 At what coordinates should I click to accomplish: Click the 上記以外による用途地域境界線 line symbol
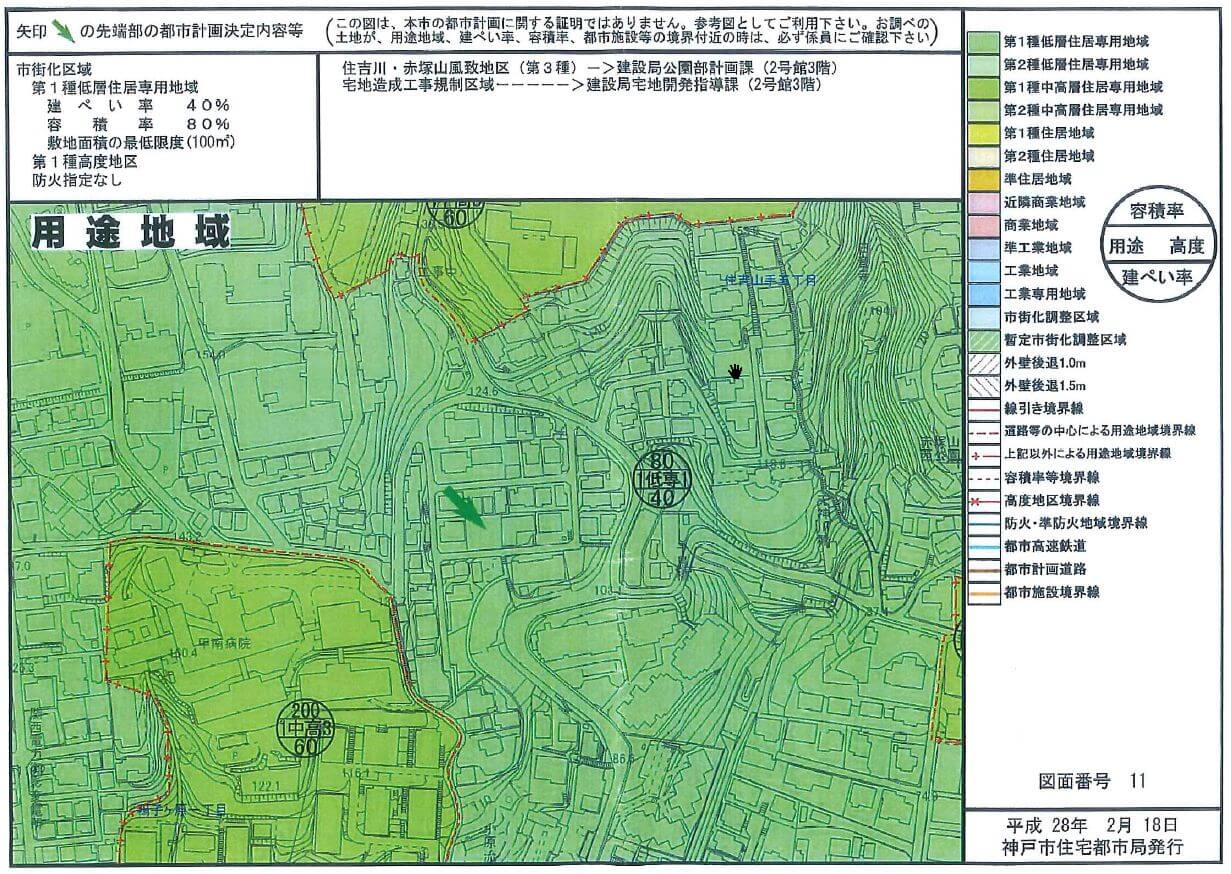point(982,454)
